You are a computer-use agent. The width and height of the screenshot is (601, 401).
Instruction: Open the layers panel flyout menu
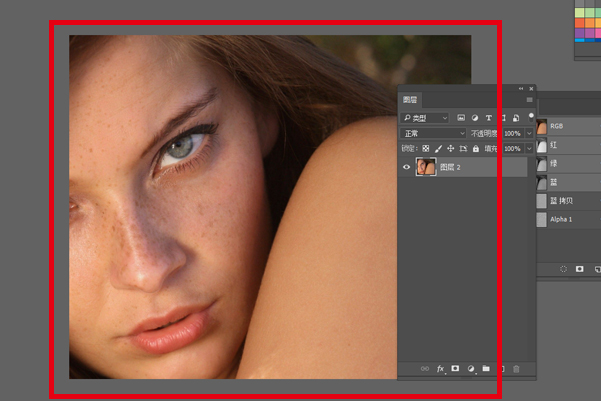point(529,100)
